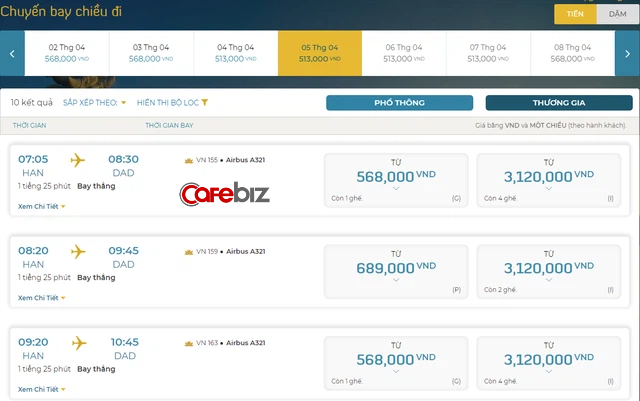
Task: Select 3,120,000 VND business fare for VN 155
Action: click(x=554, y=176)
